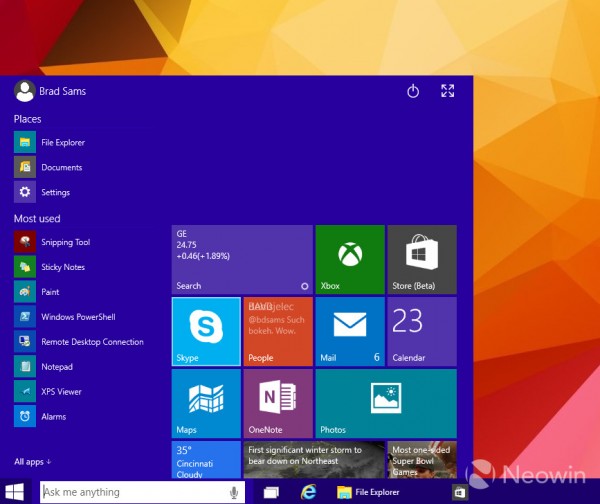Select Windows PowerShell in Most used
Screen dimensions: 600x504
click(x=77, y=317)
